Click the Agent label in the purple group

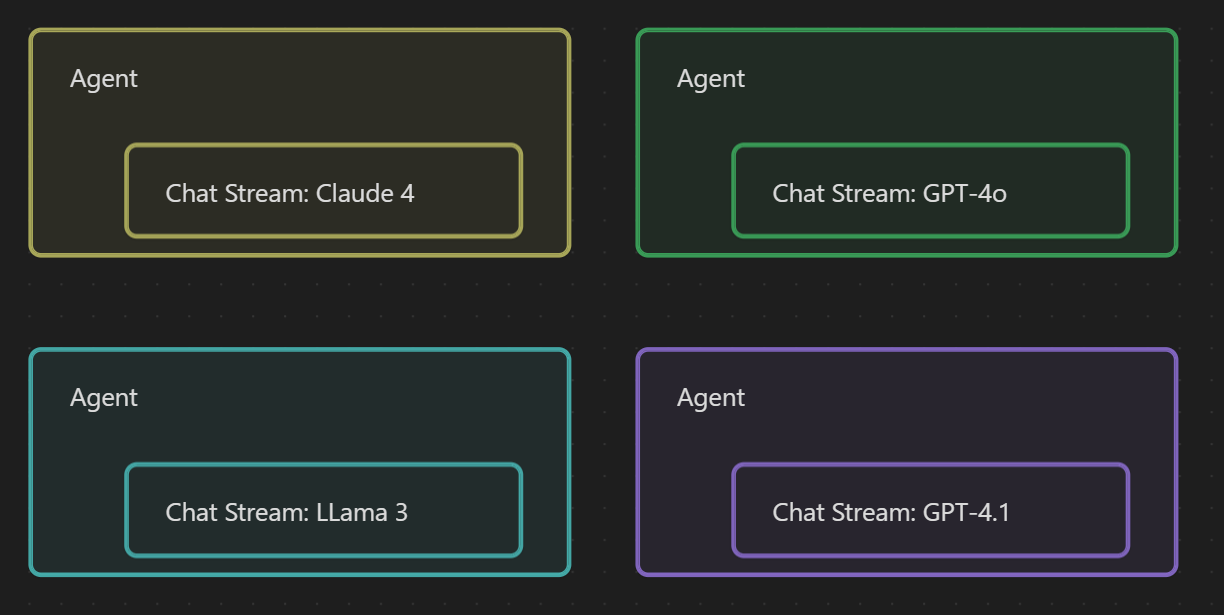(x=711, y=398)
